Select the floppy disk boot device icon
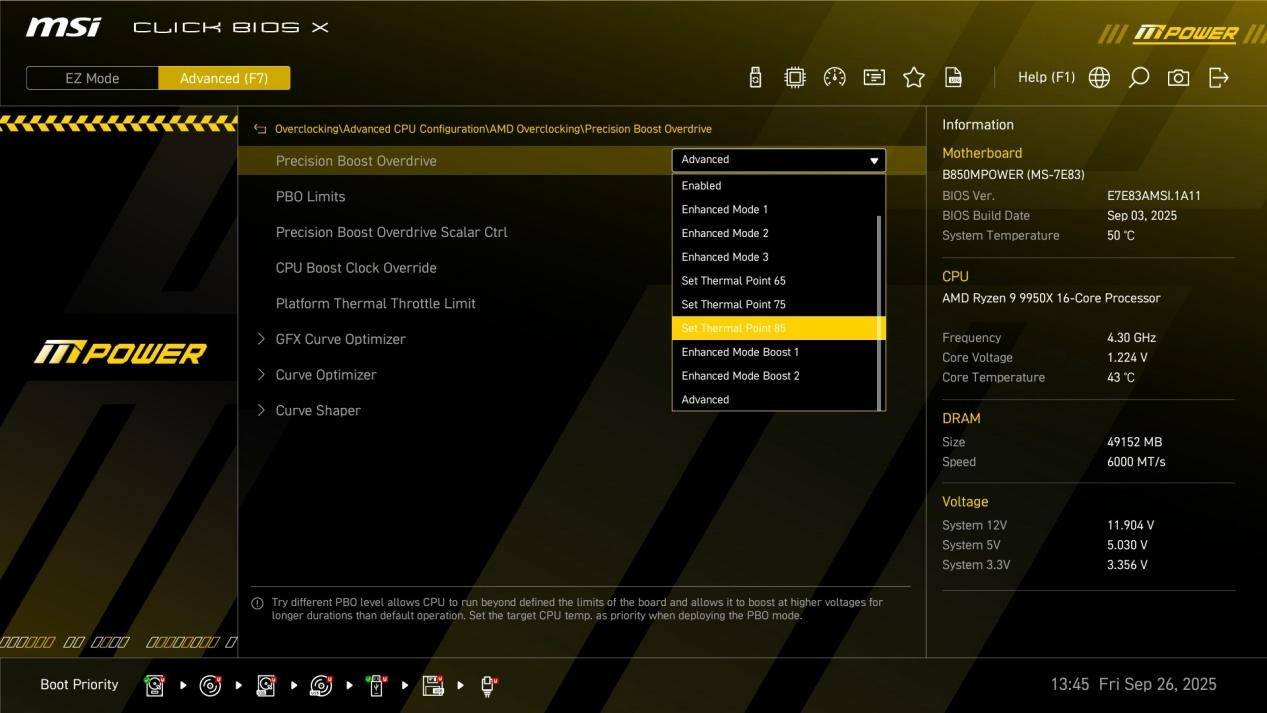 433,685
